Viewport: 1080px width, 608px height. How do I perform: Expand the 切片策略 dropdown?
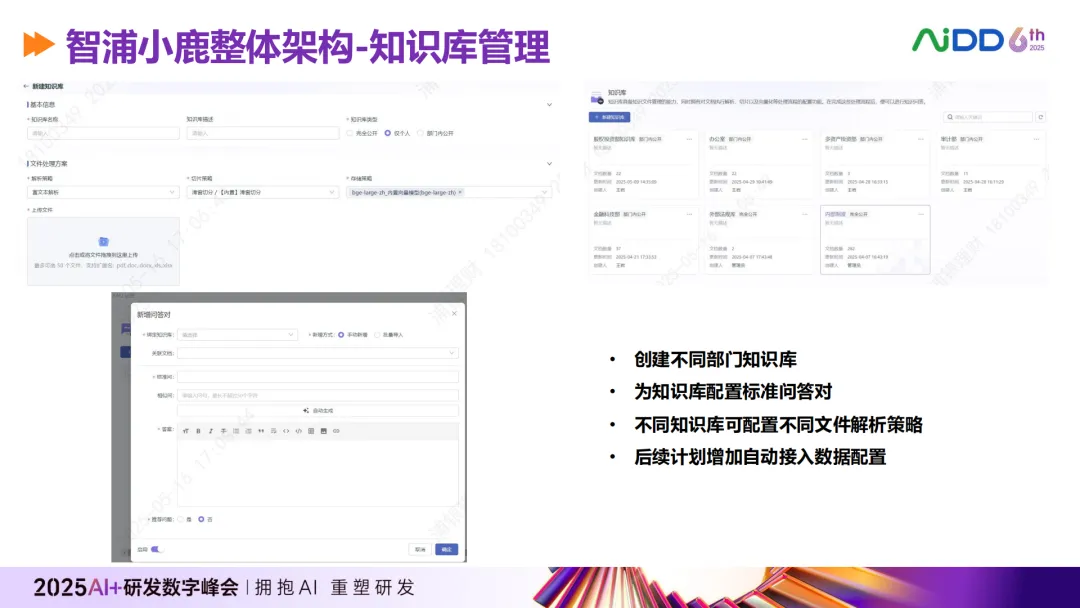pyautogui.click(x=263, y=192)
